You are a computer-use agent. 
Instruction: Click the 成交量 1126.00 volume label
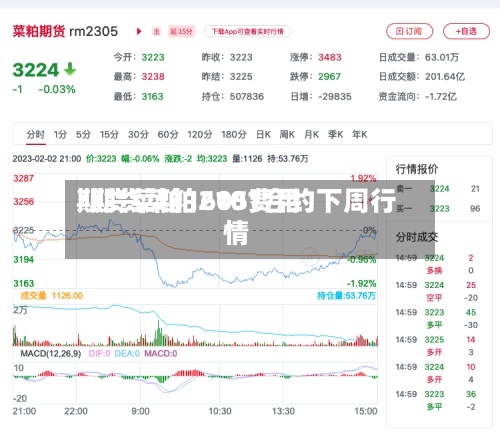click(52, 296)
